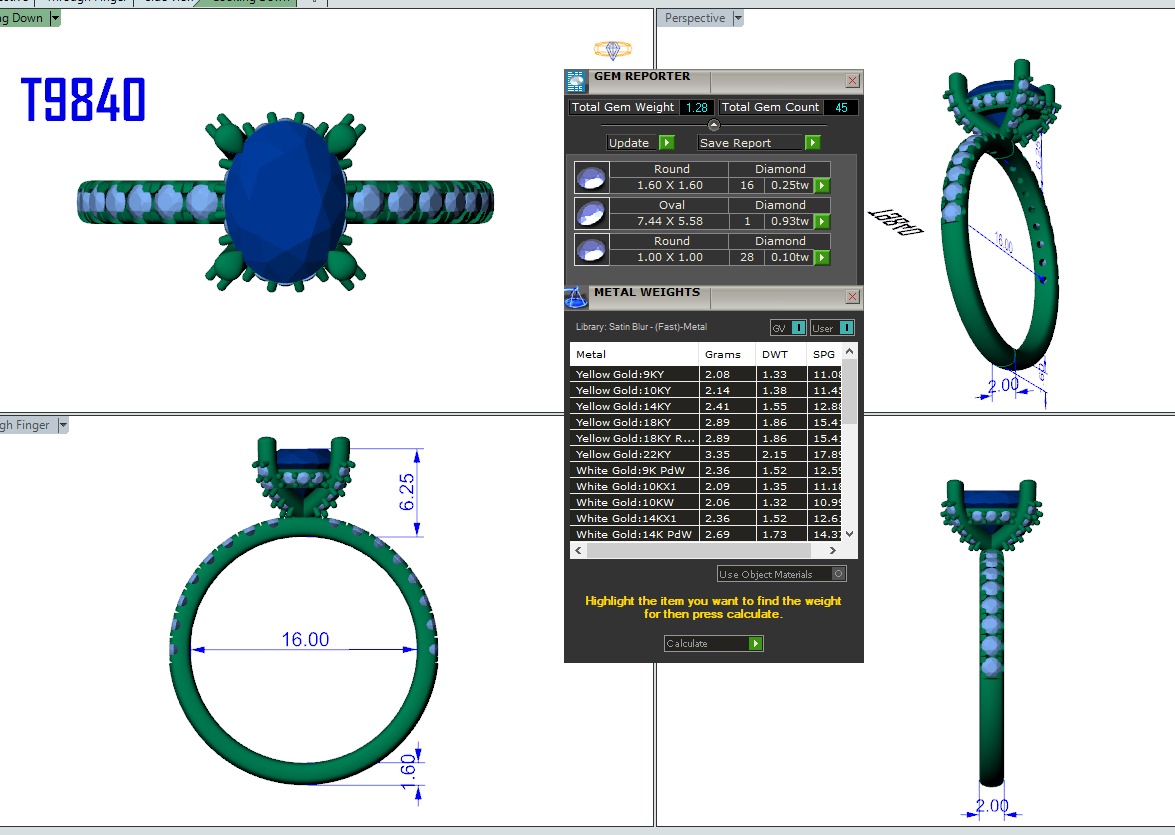The height and width of the screenshot is (835, 1175).
Task: Click the green arrow next to Update
Action: 666,143
